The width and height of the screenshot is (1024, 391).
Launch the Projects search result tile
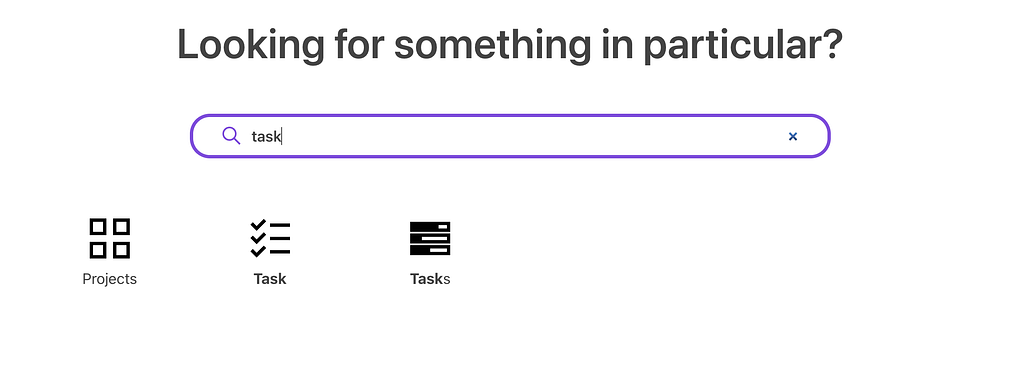[110, 252]
